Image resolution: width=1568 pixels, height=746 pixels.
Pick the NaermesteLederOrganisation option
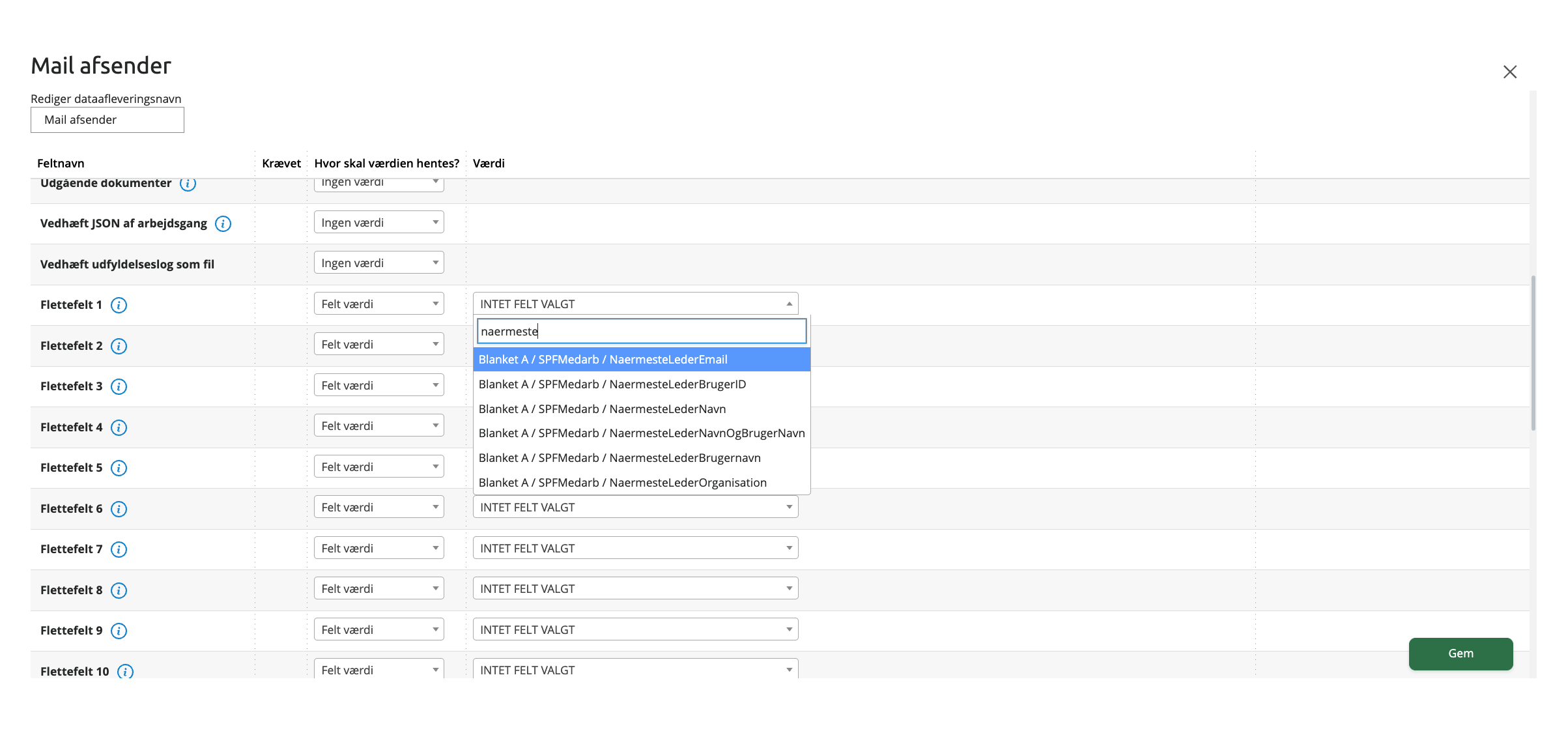642,482
